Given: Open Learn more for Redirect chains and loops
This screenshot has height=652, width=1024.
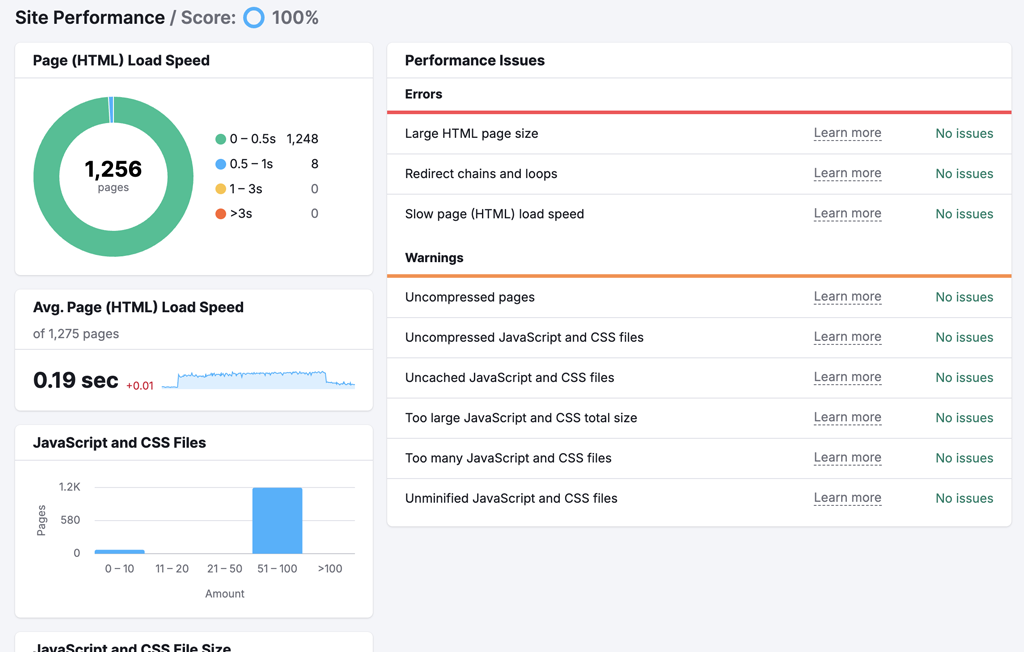Looking at the screenshot, I should [847, 174].
